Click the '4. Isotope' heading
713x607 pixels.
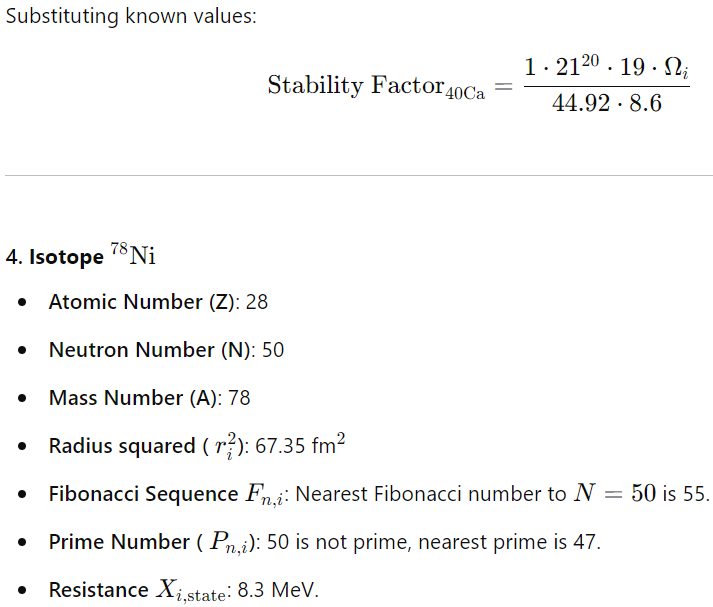point(55,257)
